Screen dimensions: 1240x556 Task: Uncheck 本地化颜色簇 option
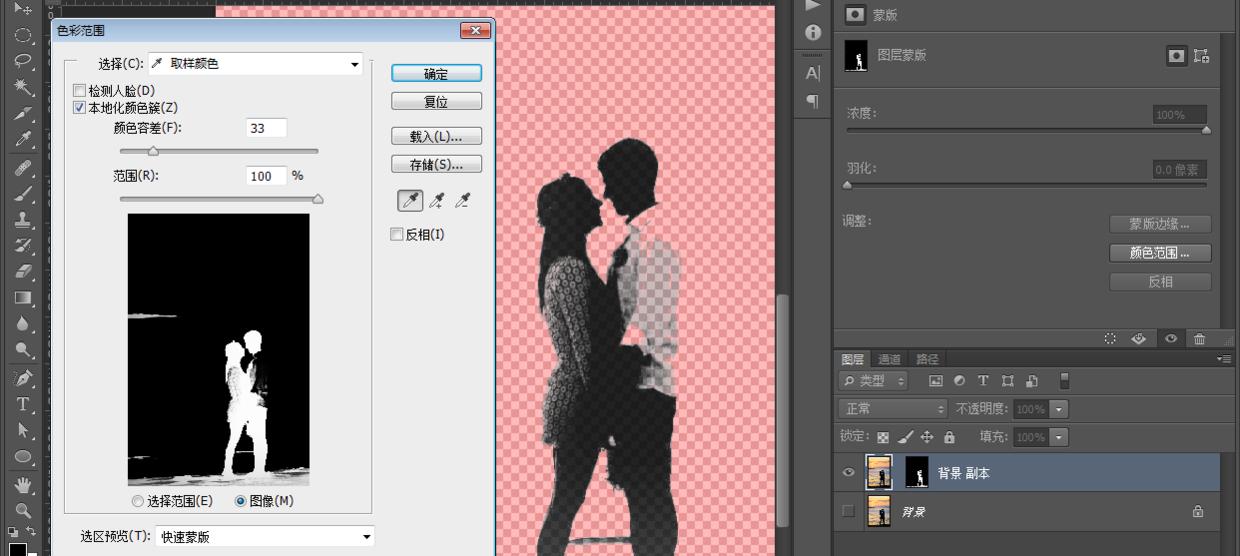point(80,107)
